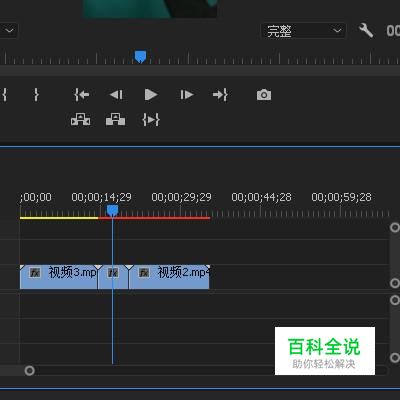Play the program monitor video
Screen dimensions: 400x400
click(x=151, y=95)
